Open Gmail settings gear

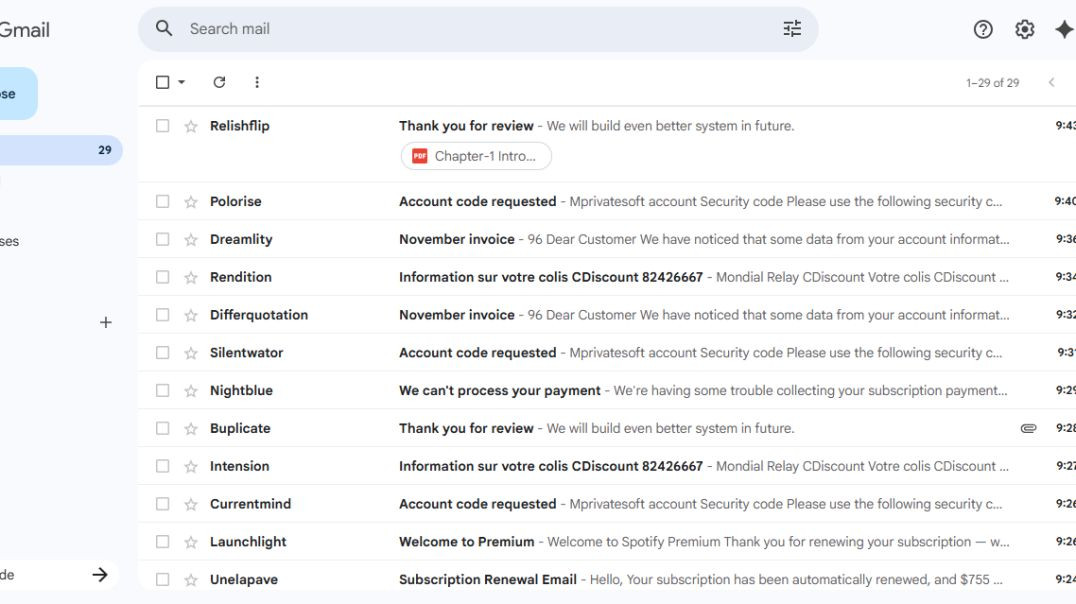tap(1024, 29)
